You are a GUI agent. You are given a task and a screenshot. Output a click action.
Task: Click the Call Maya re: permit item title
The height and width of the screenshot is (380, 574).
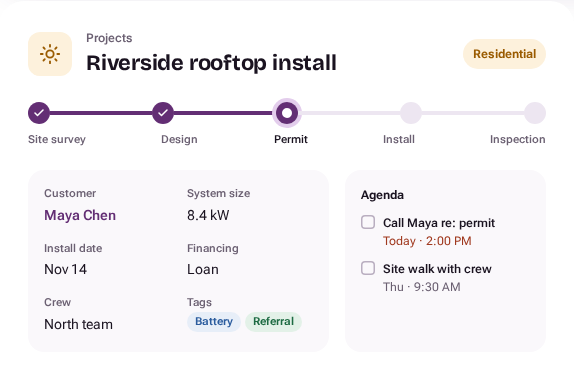(x=439, y=223)
